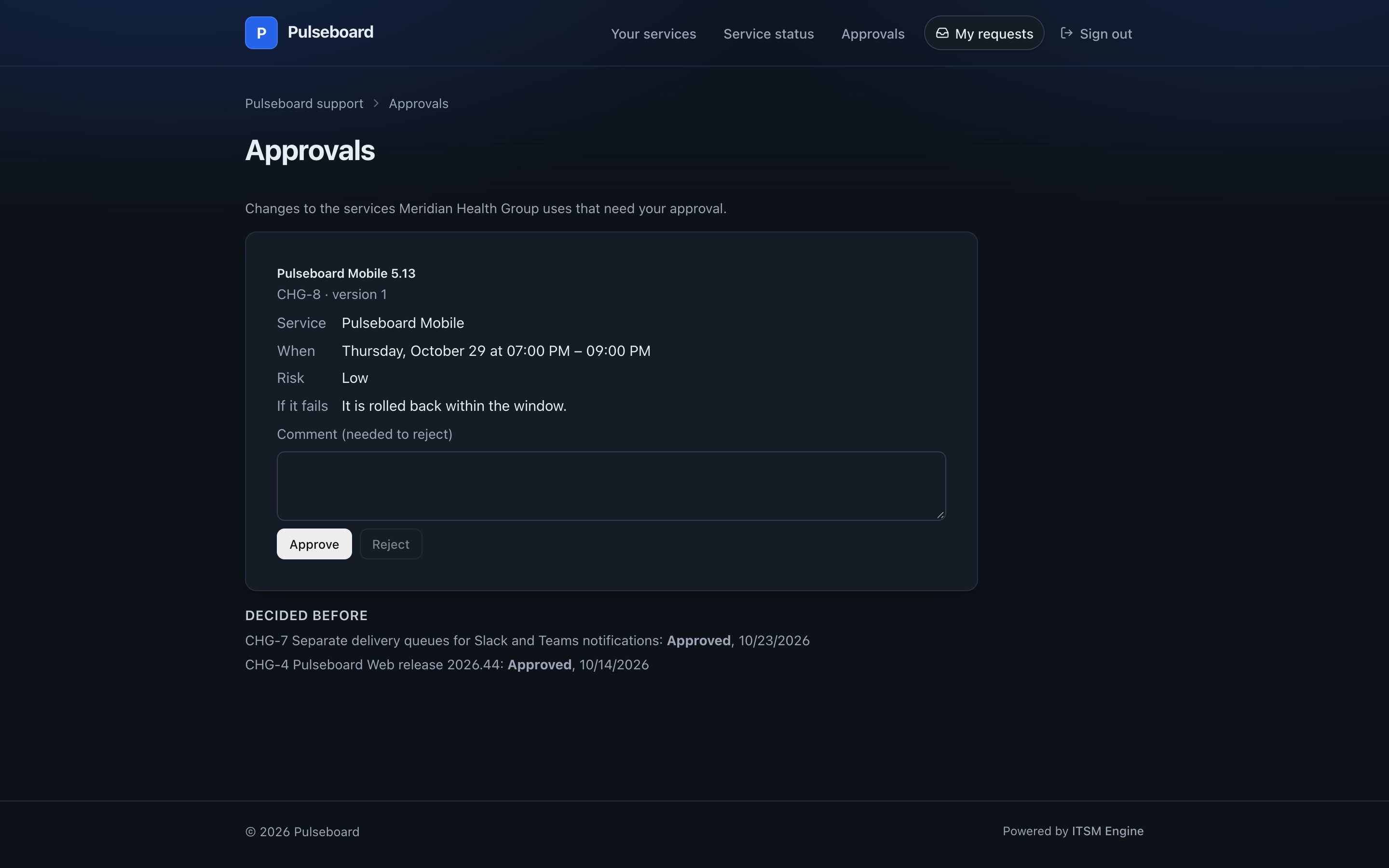The height and width of the screenshot is (868, 1389).
Task: Focus the comment text area
Action: click(x=611, y=486)
